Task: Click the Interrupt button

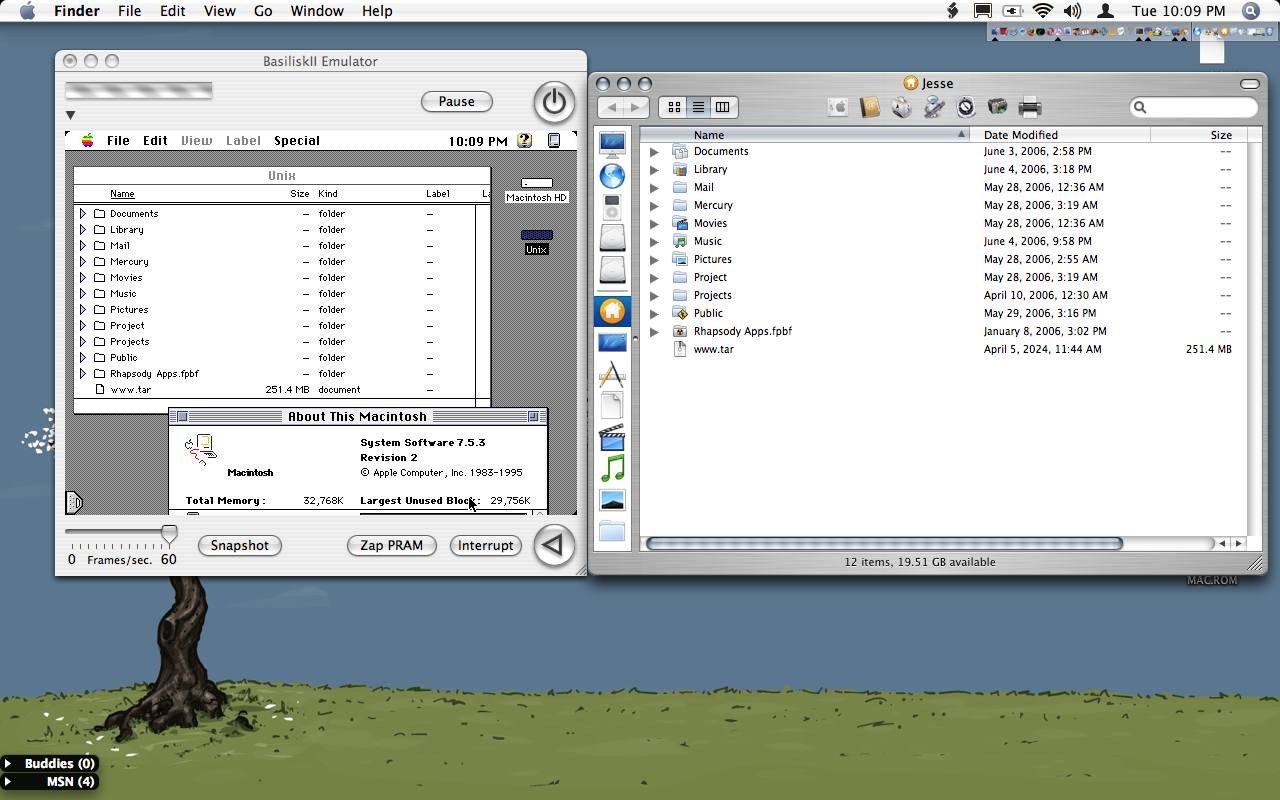Action: pyautogui.click(x=485, y=546)
